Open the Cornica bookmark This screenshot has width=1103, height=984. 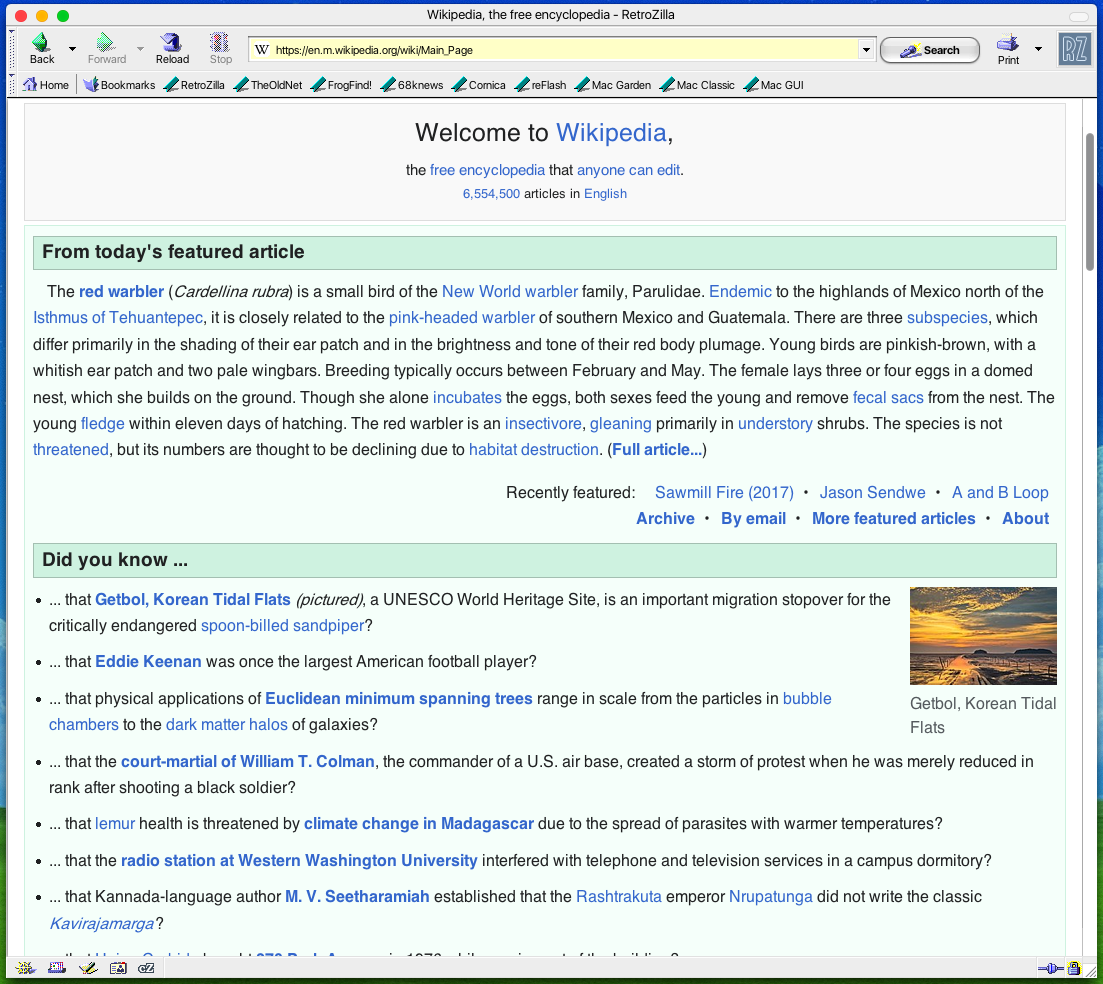(x=479, y=85)
